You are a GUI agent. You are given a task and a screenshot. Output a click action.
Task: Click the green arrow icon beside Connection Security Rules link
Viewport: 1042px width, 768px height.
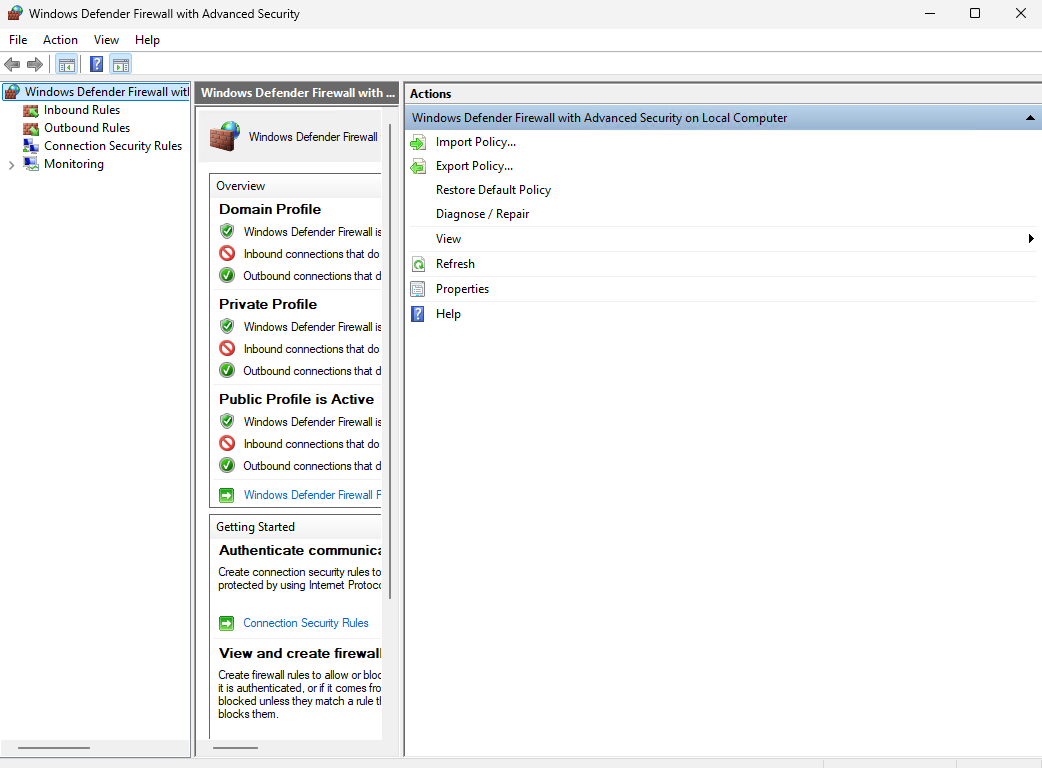coord(227,623)
